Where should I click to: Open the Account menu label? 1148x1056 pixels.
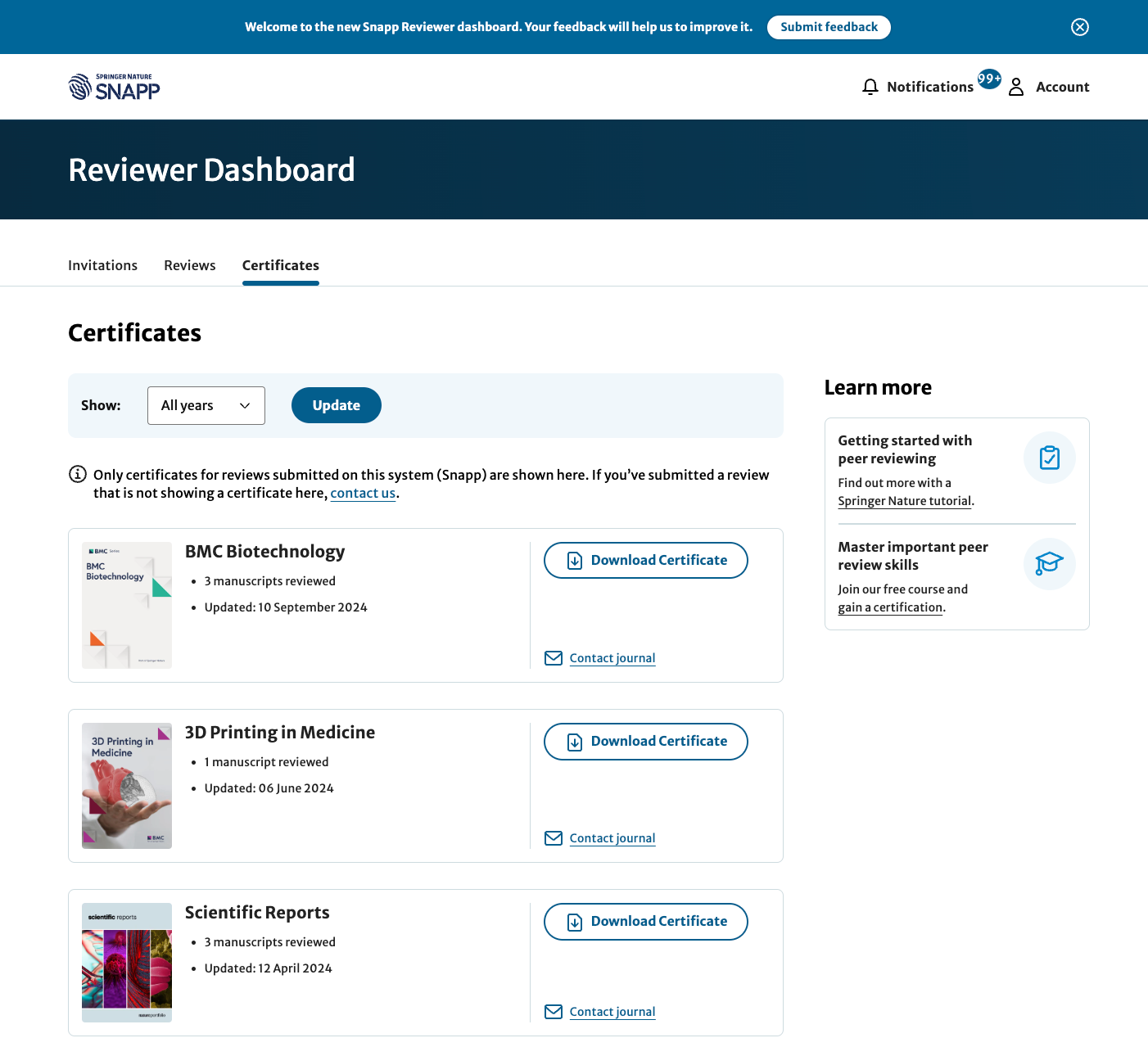[1062, 87]
